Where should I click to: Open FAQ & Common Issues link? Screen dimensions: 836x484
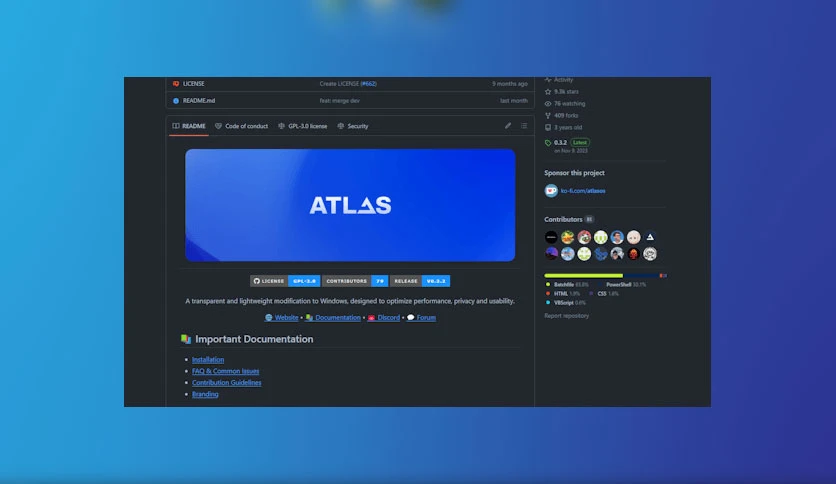coord(226,371)
